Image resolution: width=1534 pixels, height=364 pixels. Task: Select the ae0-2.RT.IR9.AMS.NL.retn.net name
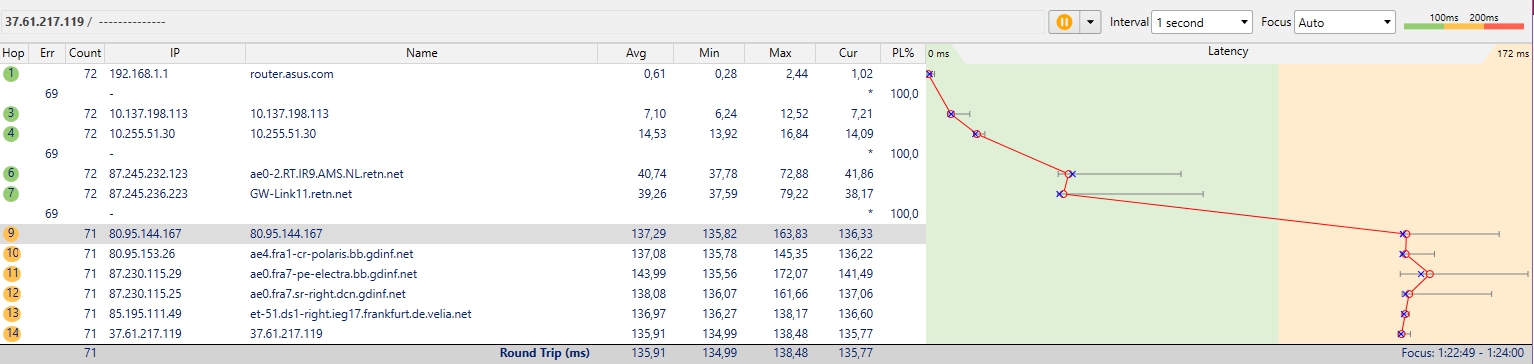point(327,174)
